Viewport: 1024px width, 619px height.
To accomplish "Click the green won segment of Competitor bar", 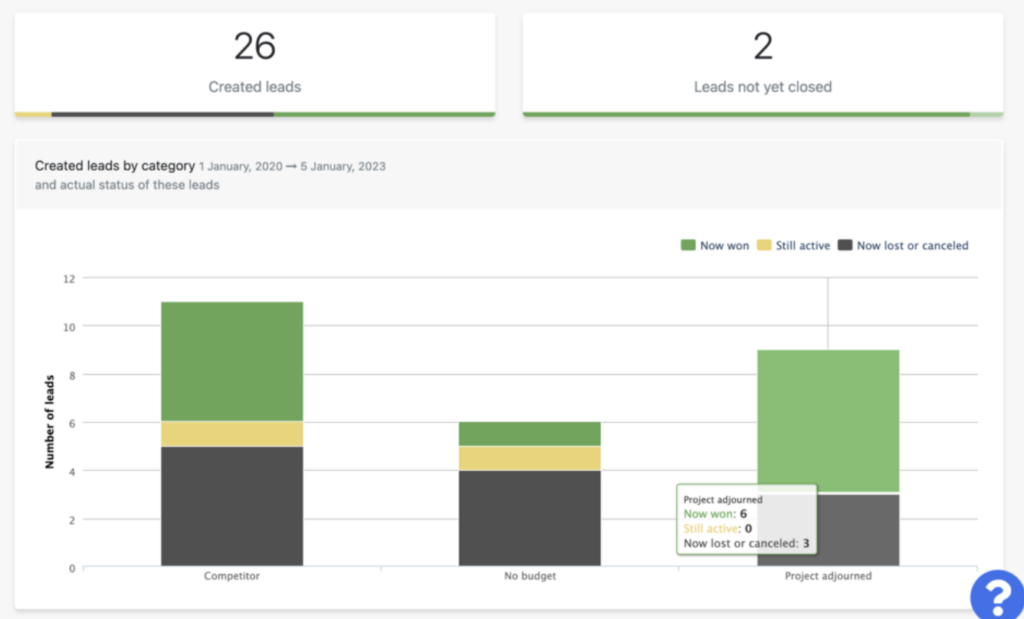I will click(x=232, y=361).
